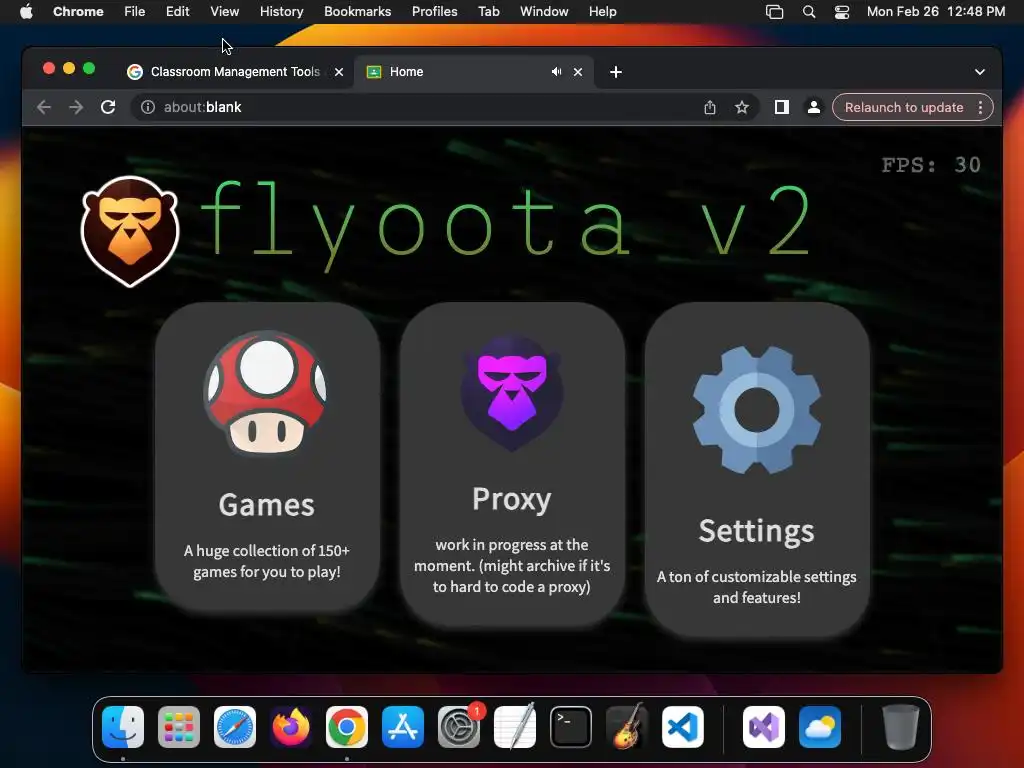Reload the current page
The width and height of the screenshot is (1024, 768).
[x=108, y=107]
